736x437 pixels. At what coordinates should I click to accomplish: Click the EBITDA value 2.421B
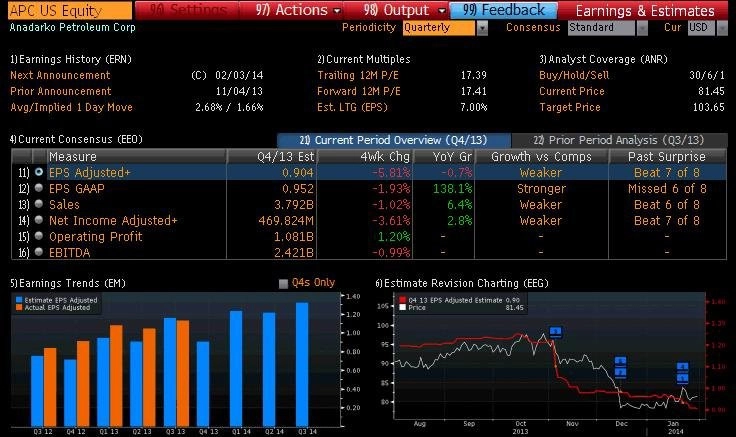(294, 253)
